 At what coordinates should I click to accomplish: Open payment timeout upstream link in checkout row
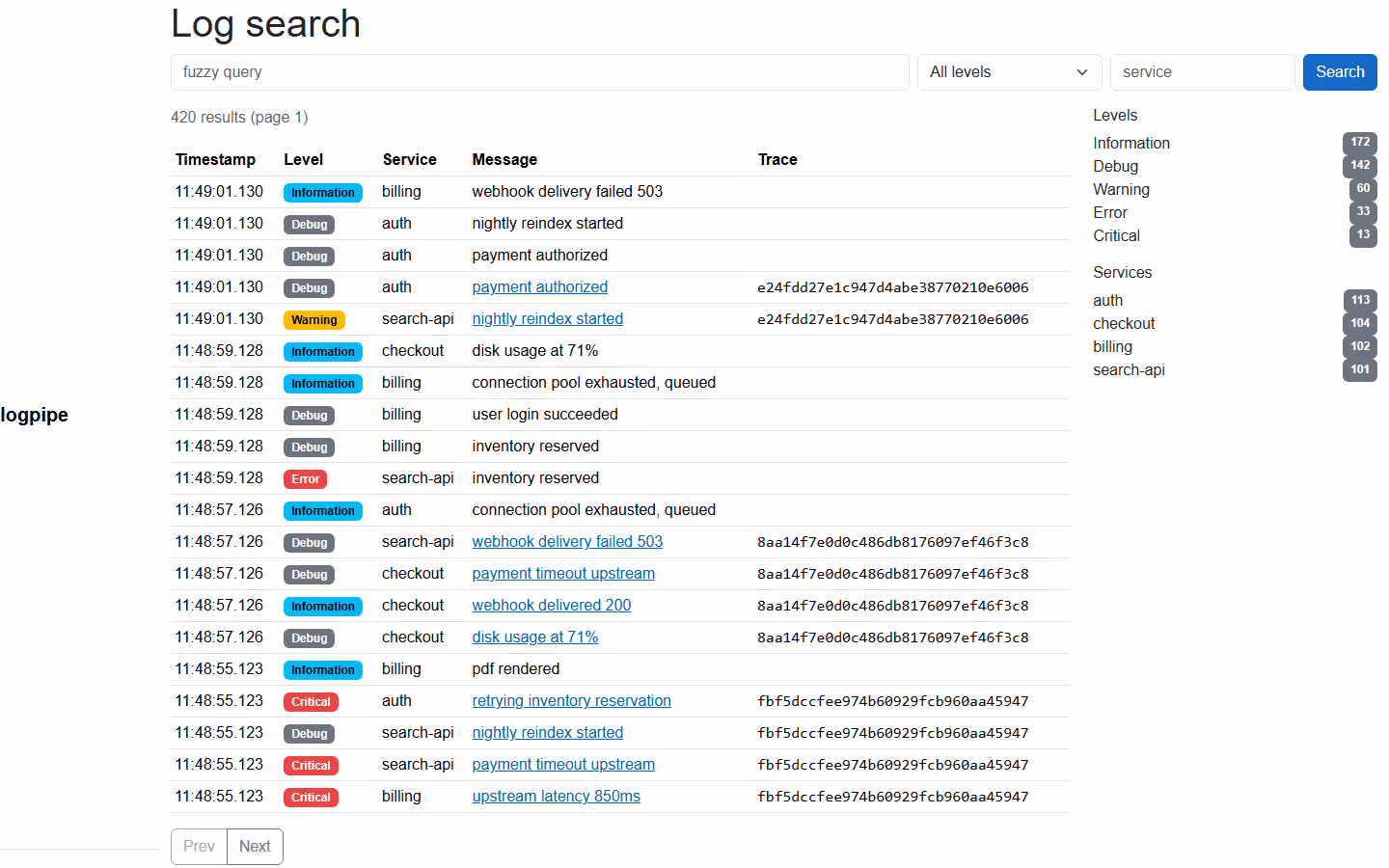tap(563, 574)
